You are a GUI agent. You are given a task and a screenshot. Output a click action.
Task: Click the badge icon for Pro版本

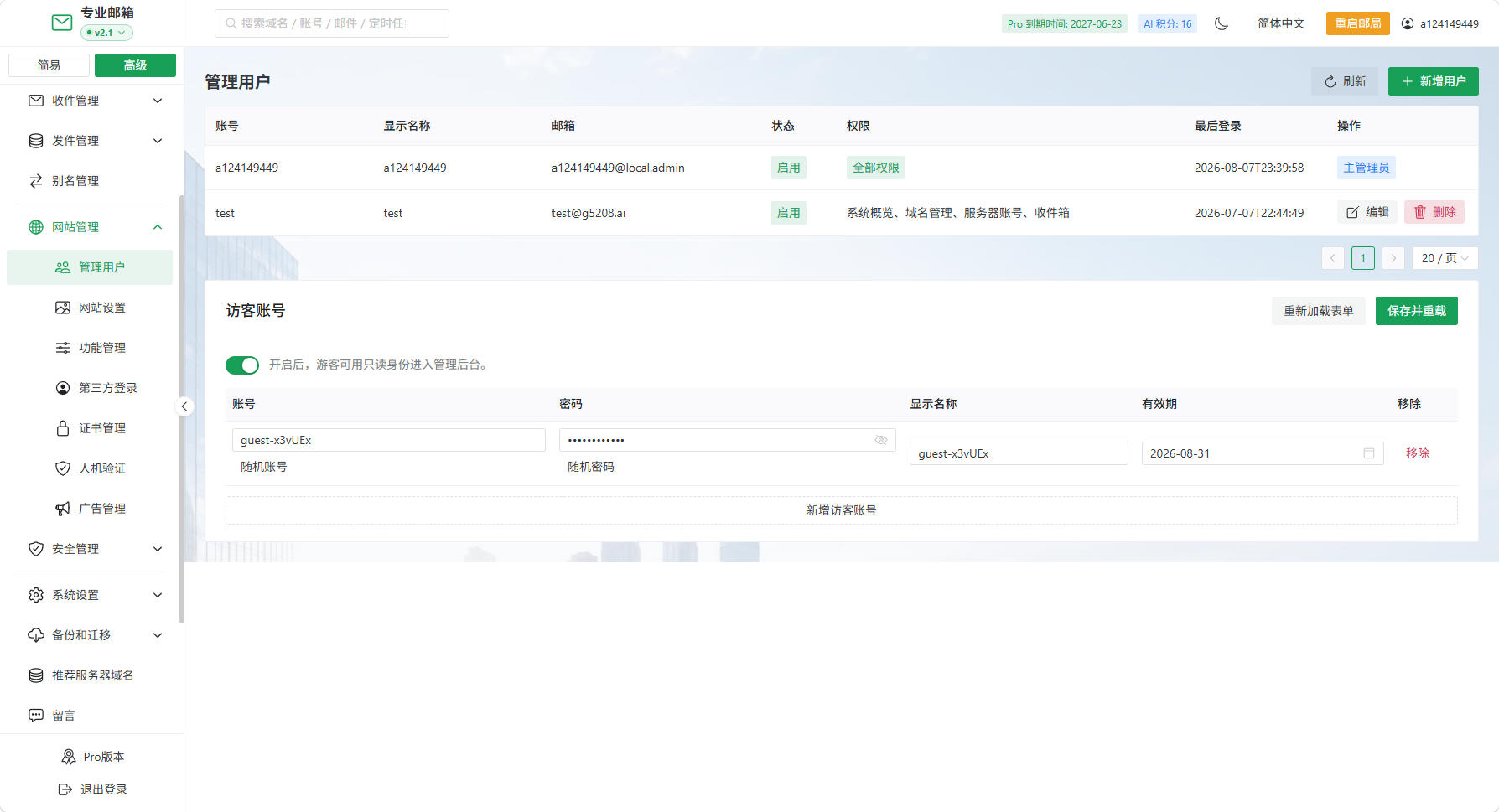click(x=69, y=757)
